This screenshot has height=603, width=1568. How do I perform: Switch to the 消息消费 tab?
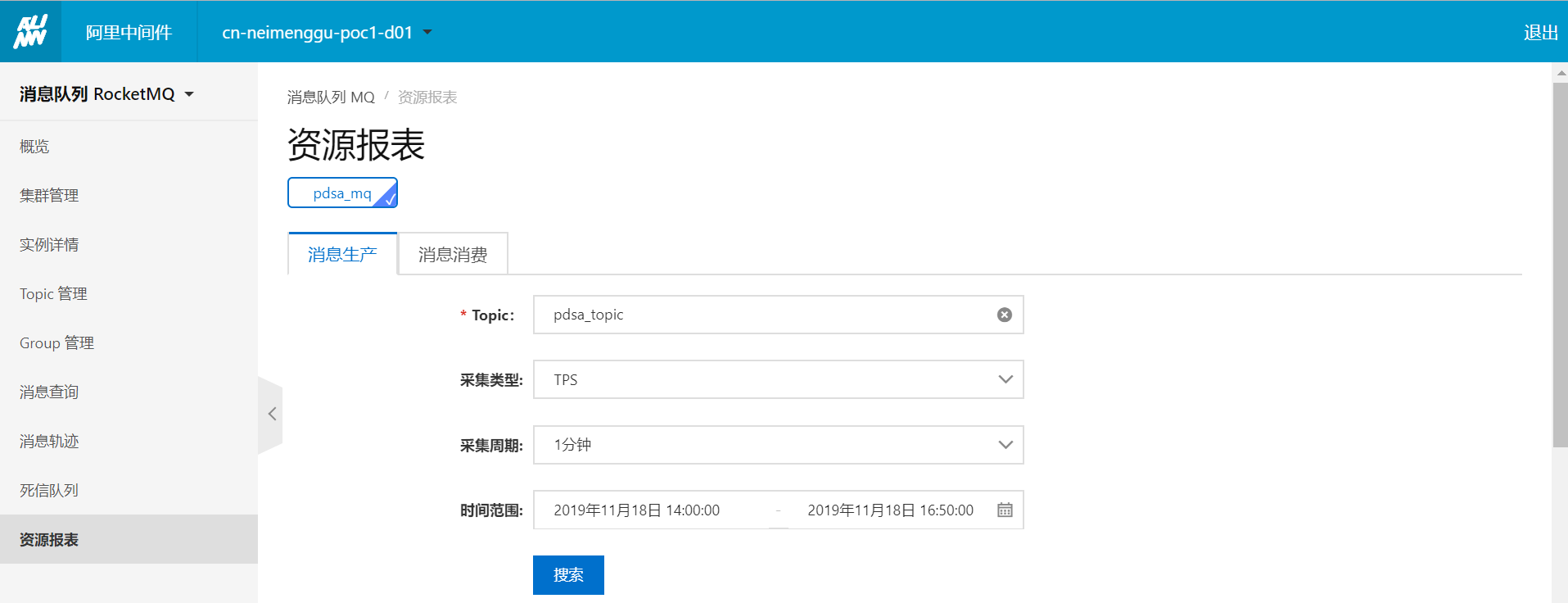click(x=453, y=255)
